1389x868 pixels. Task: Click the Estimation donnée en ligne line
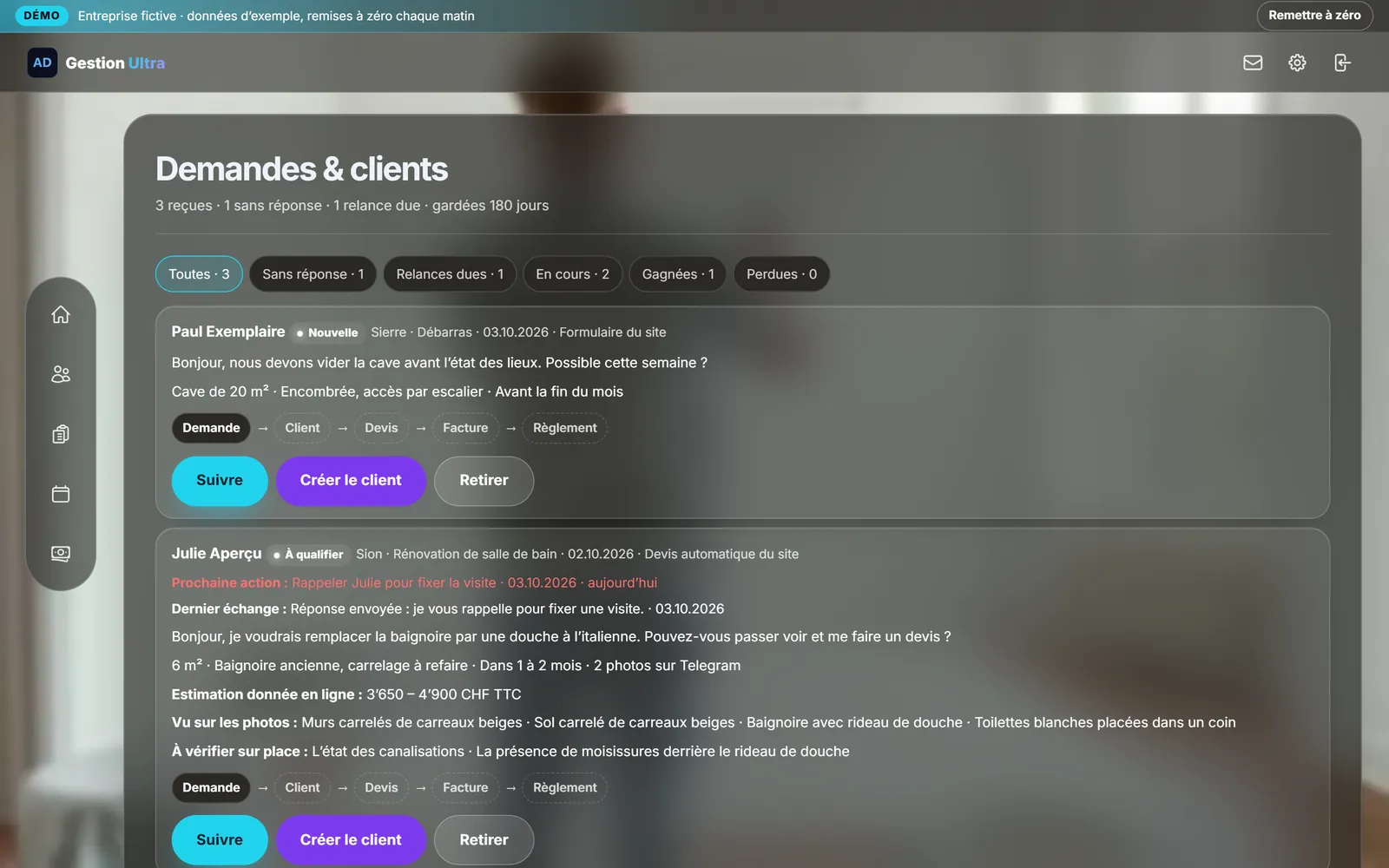346,694
